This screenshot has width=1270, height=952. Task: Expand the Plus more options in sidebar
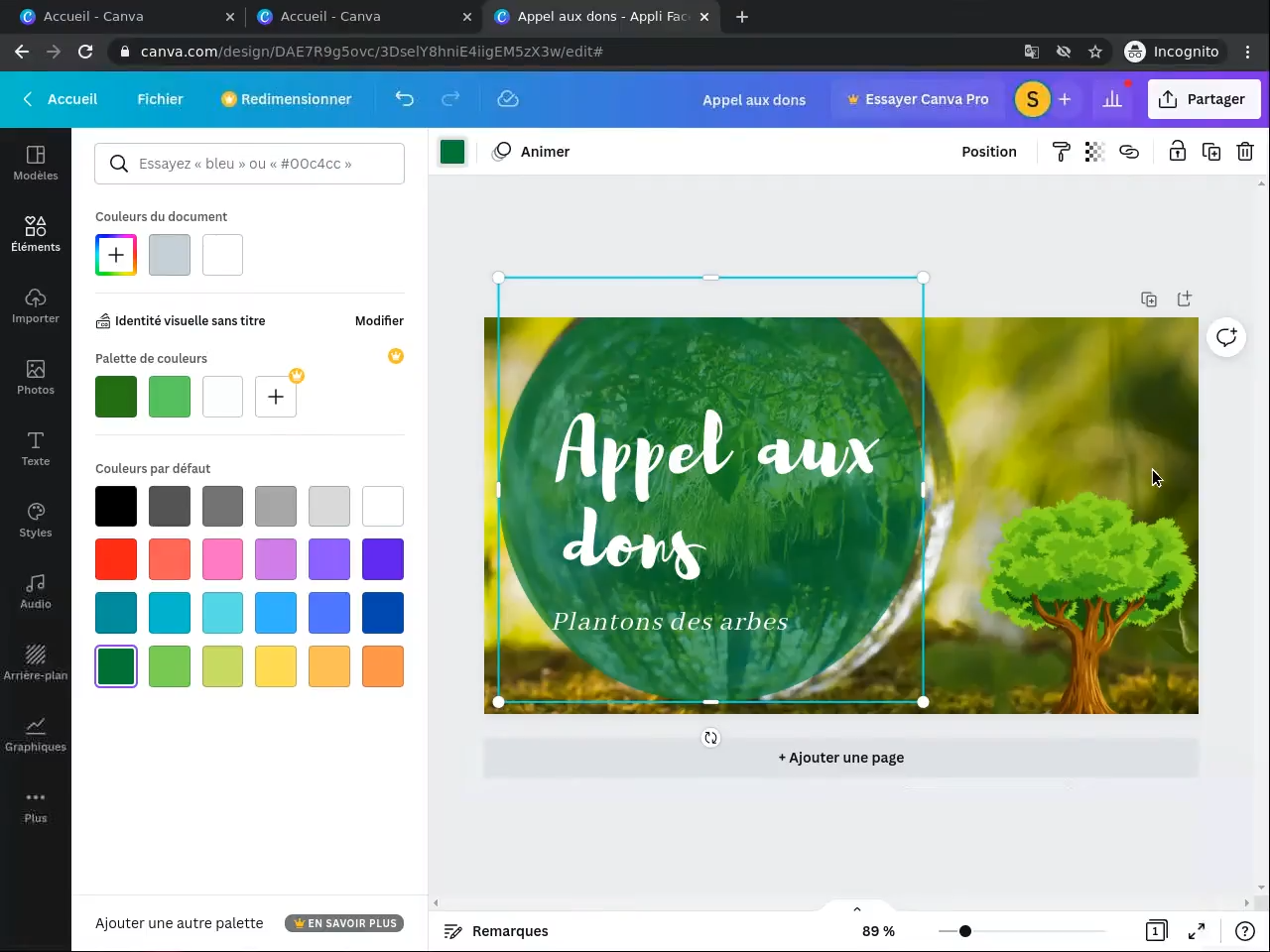click(x=36, y=805)
